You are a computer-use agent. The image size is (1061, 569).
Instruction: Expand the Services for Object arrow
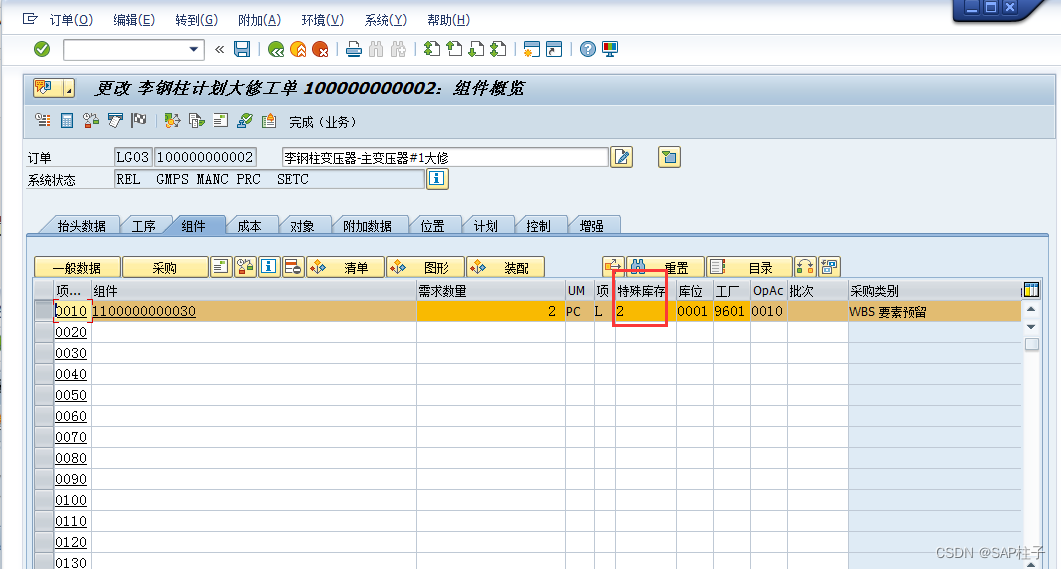(68, 88)
